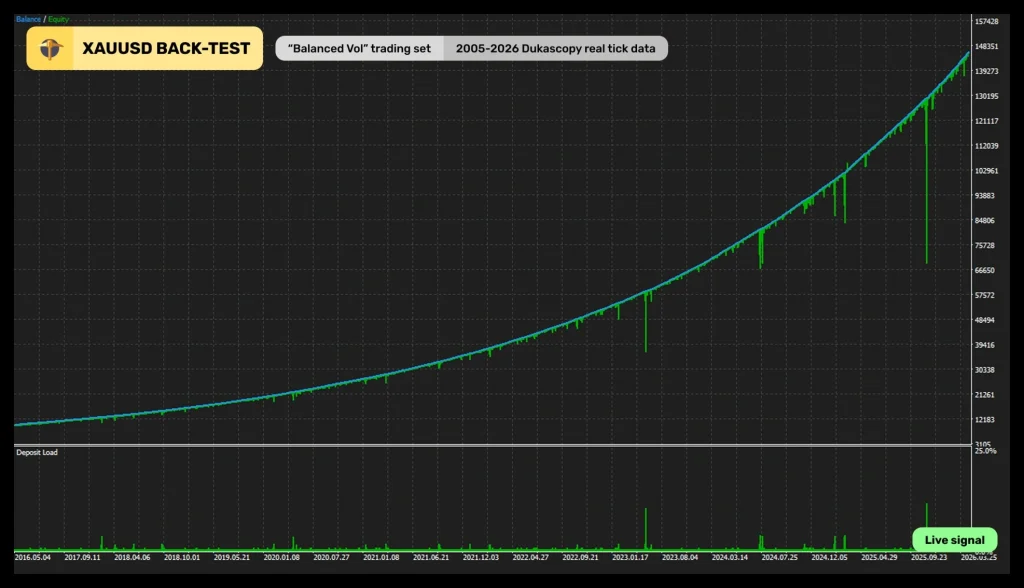Click the 121117 y-axis value
The image size is (1024, 588).
point(986,121)
